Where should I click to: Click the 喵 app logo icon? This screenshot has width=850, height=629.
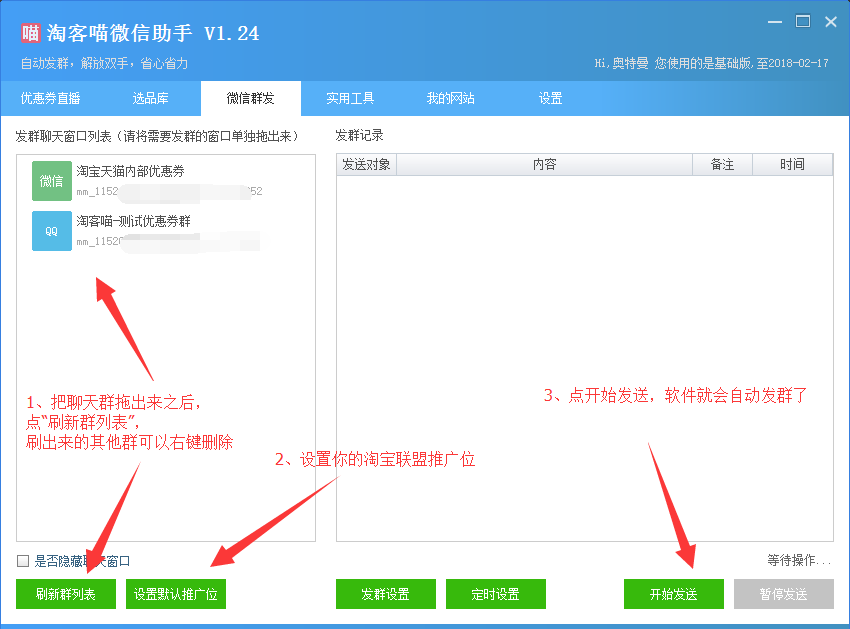click(x=31, y=33)
